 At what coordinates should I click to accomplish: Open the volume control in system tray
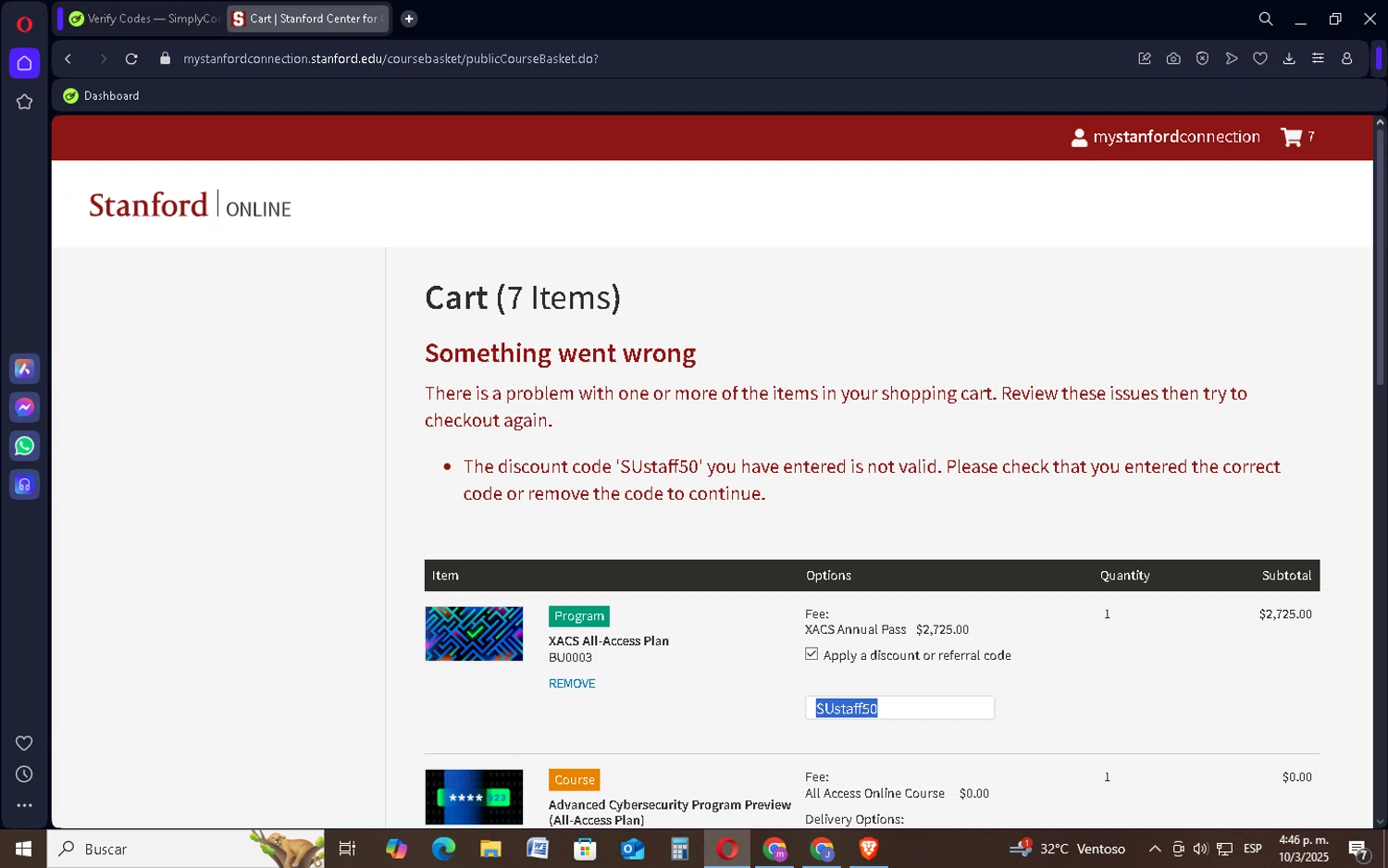click(x=1201, y=849)
